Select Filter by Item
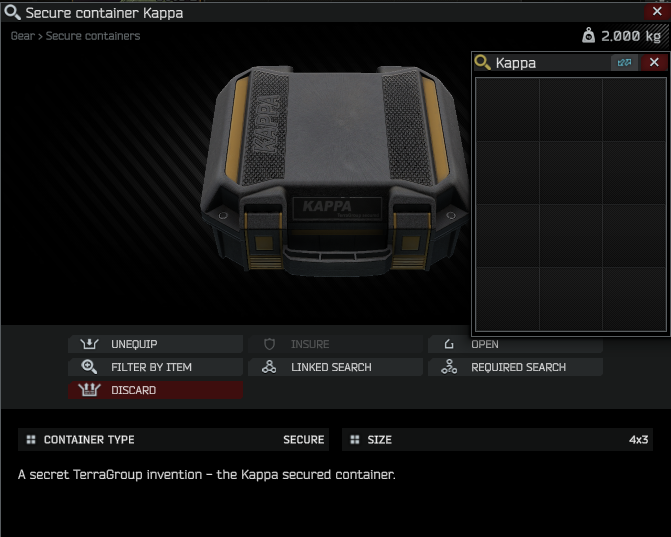 (155, 367)
